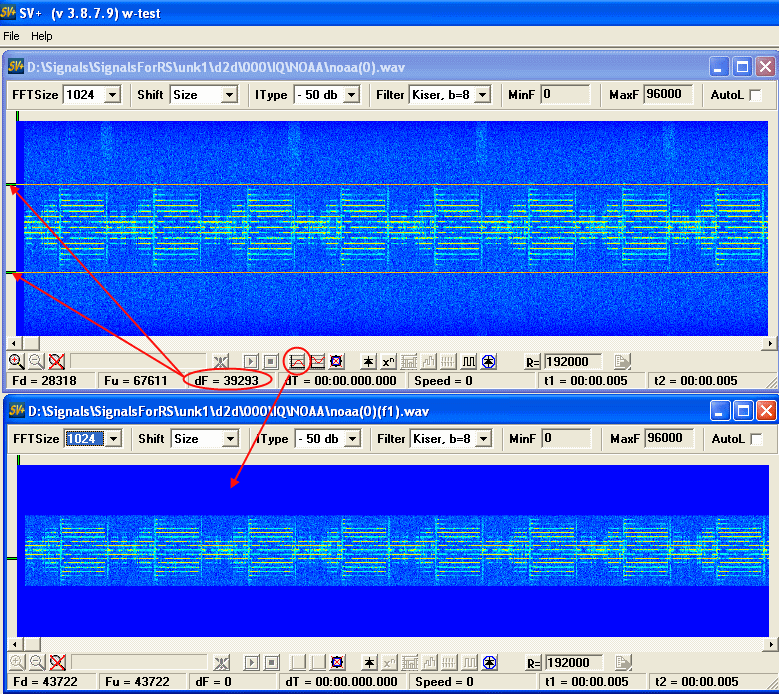Click the x-power-n icon in upper toolbar
This screenshot has height=694, width=779.
click(389, 361)
